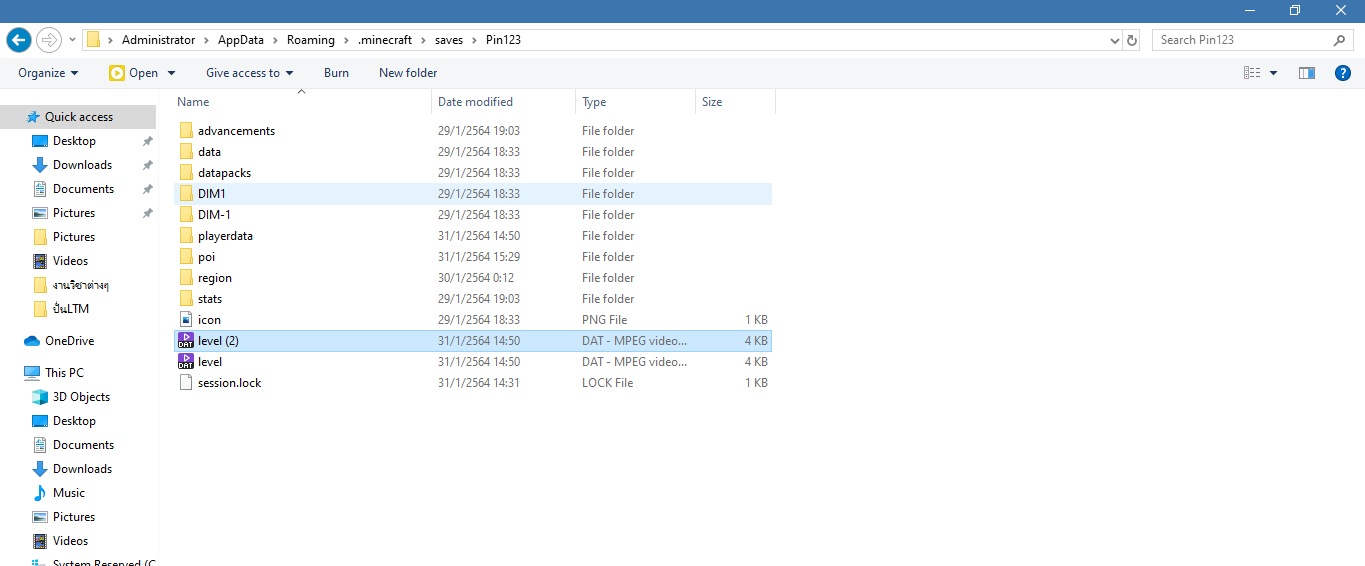The image size is (1365, 566).
Task: Select the DIM-1 folder icon
Action: pos(186,215)
